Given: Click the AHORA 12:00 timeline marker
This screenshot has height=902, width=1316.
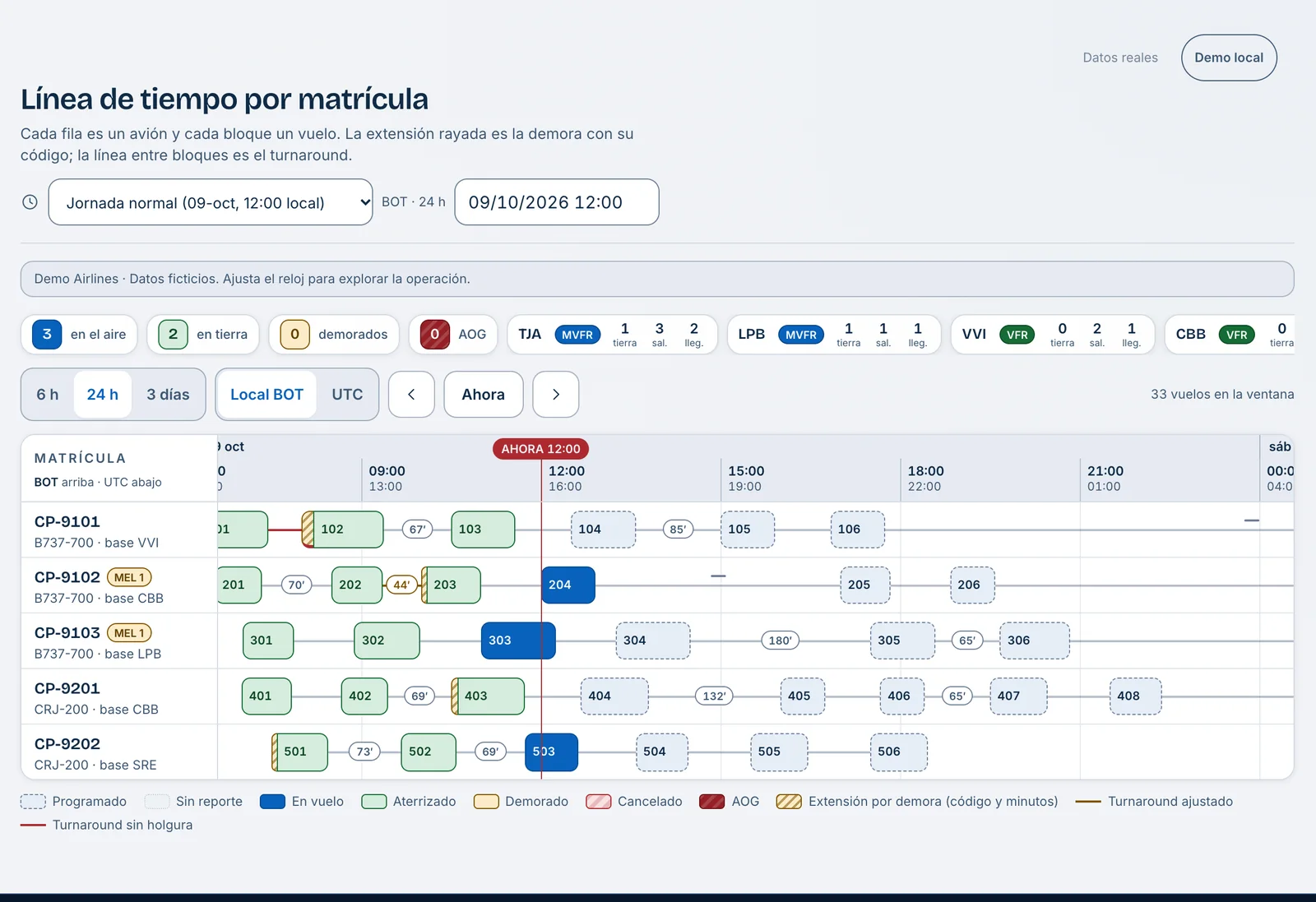Looking at the screenshot, I should click(540, 449).
